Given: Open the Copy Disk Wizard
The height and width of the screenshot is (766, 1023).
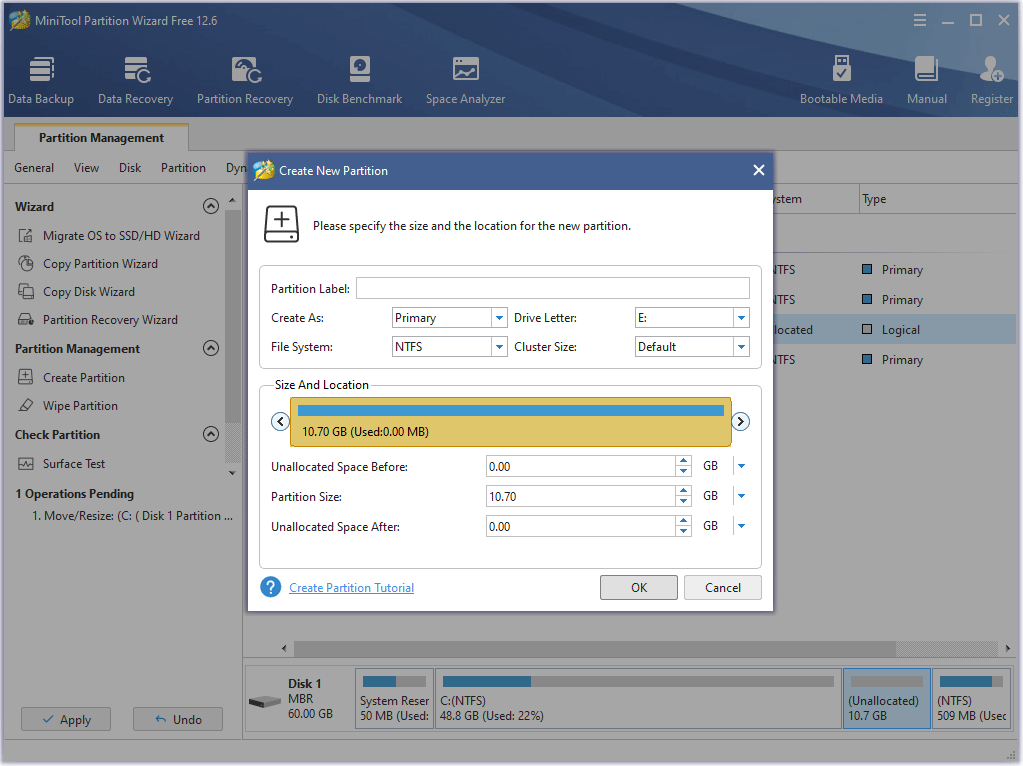Looking at the screenshot, I should (76, 292).
